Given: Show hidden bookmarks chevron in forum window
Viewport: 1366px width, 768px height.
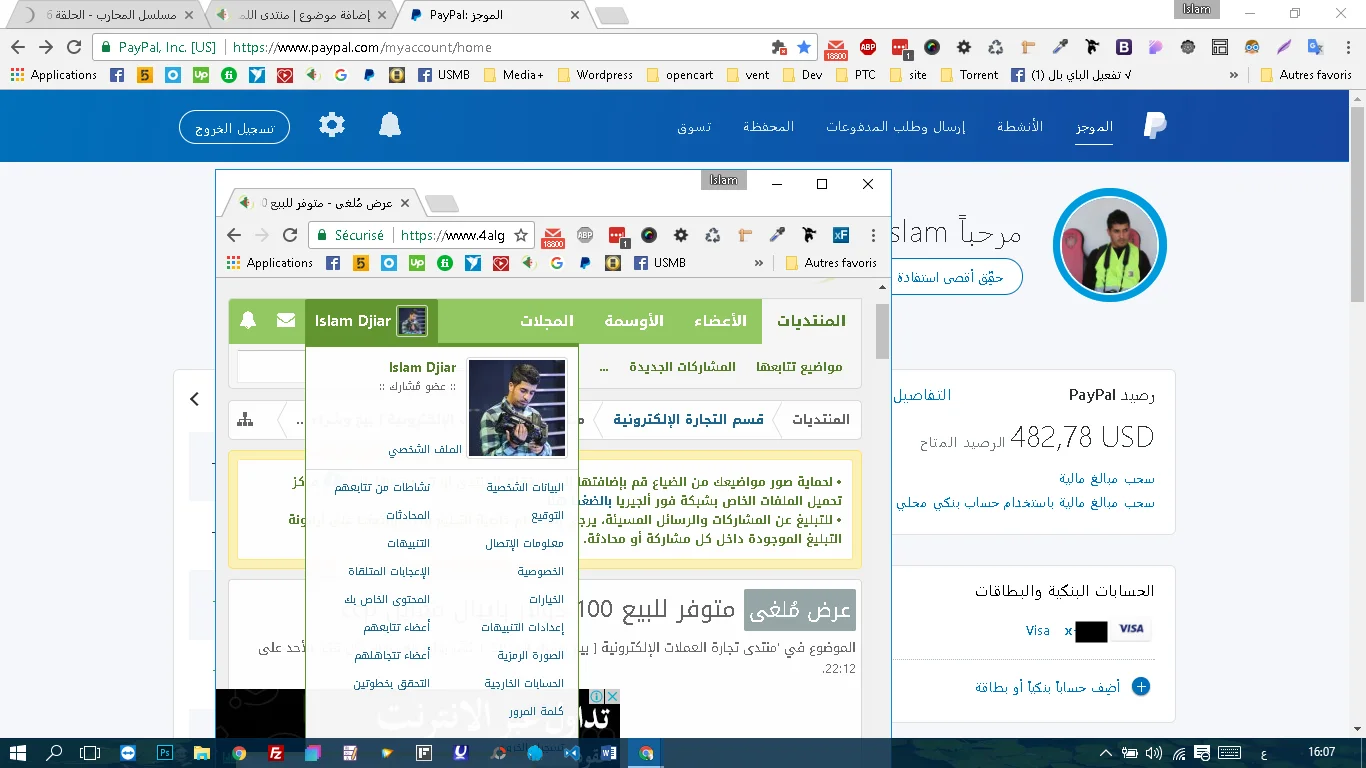Looking at the screenshot, I should [759, 263].
